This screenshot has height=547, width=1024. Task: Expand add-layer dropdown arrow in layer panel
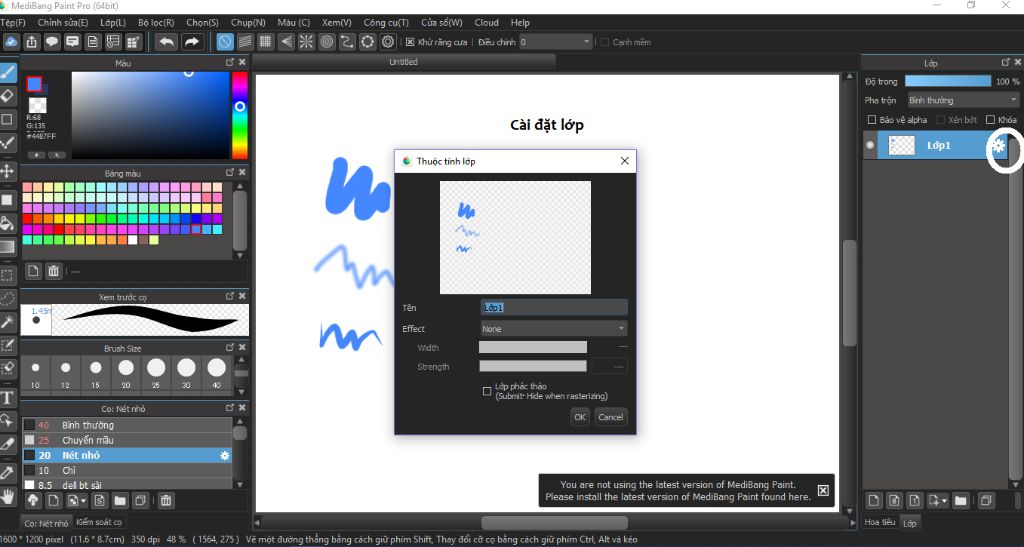(x=945, y=501)
